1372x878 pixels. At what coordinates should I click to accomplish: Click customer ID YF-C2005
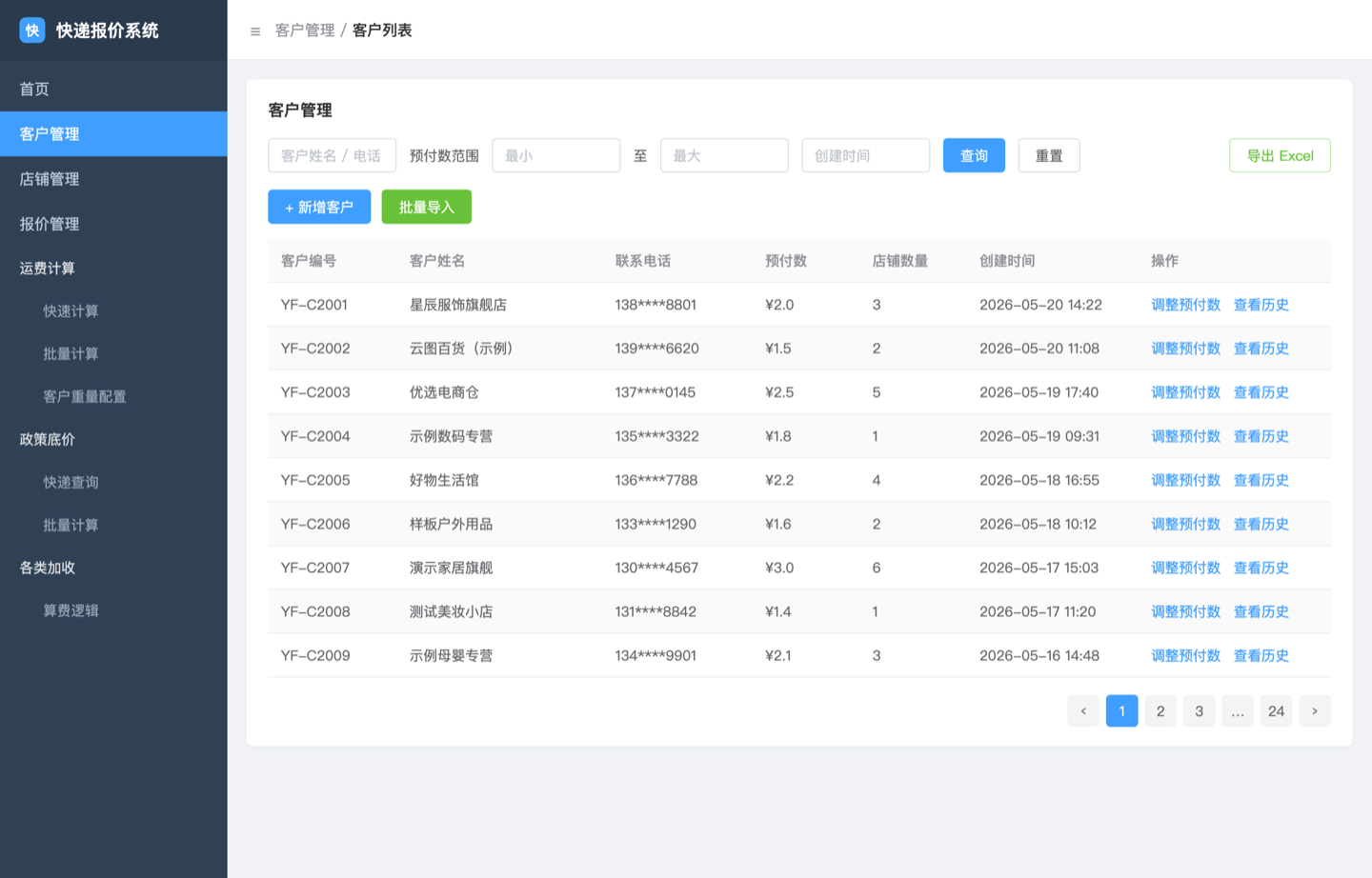(x=315, y=480)
